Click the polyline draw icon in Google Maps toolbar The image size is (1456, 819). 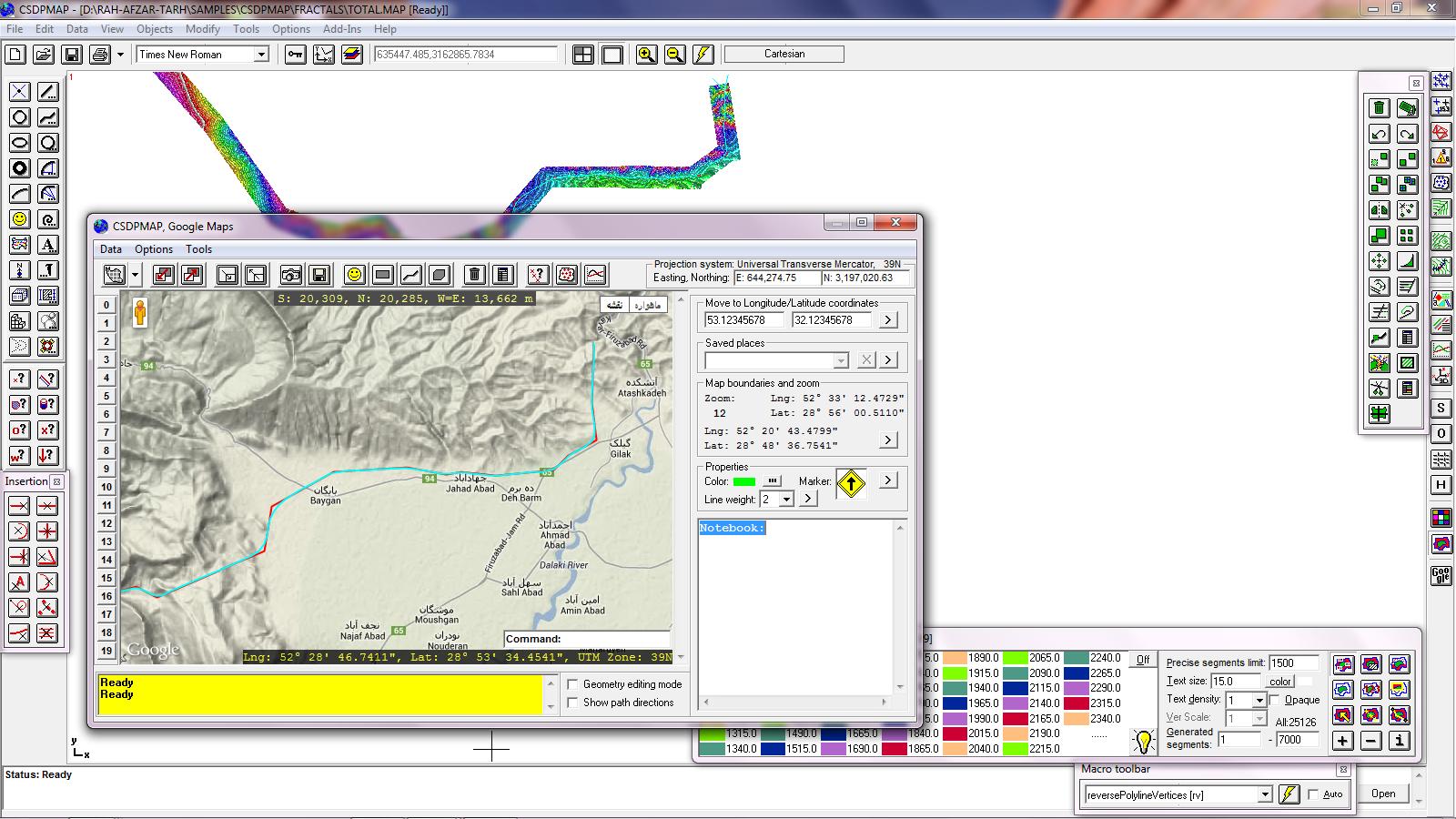[411, 275]
